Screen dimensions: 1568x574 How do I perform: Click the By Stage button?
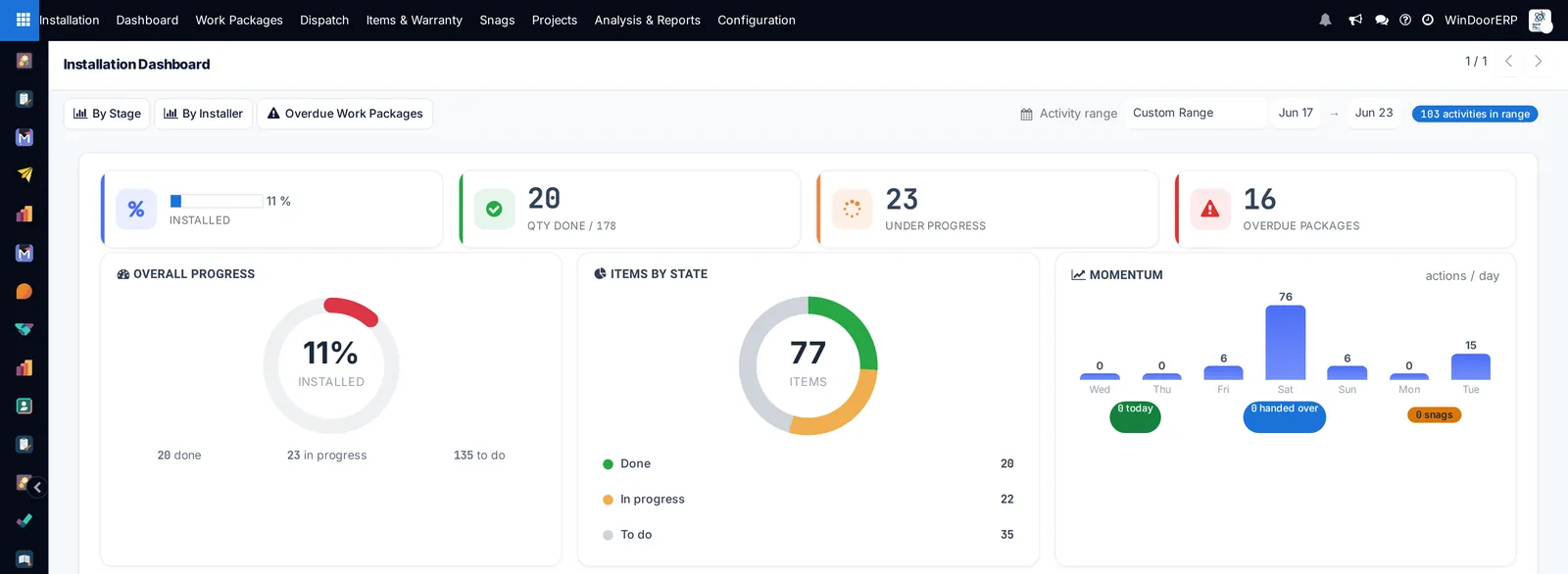coord(107,114)
